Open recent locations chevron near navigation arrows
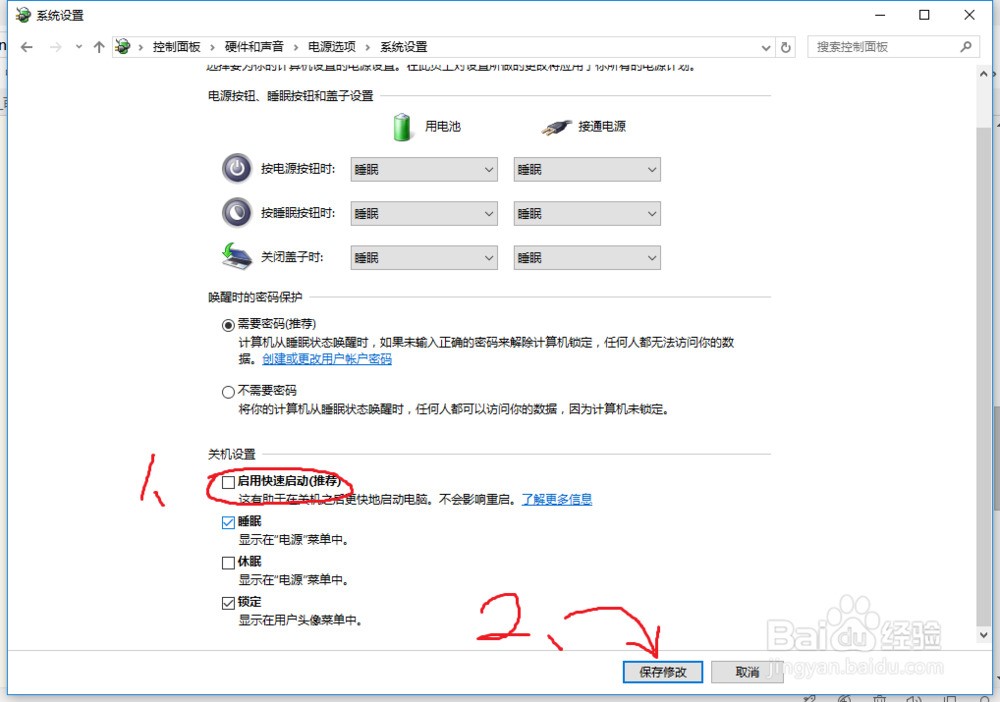 coord(78,47)
